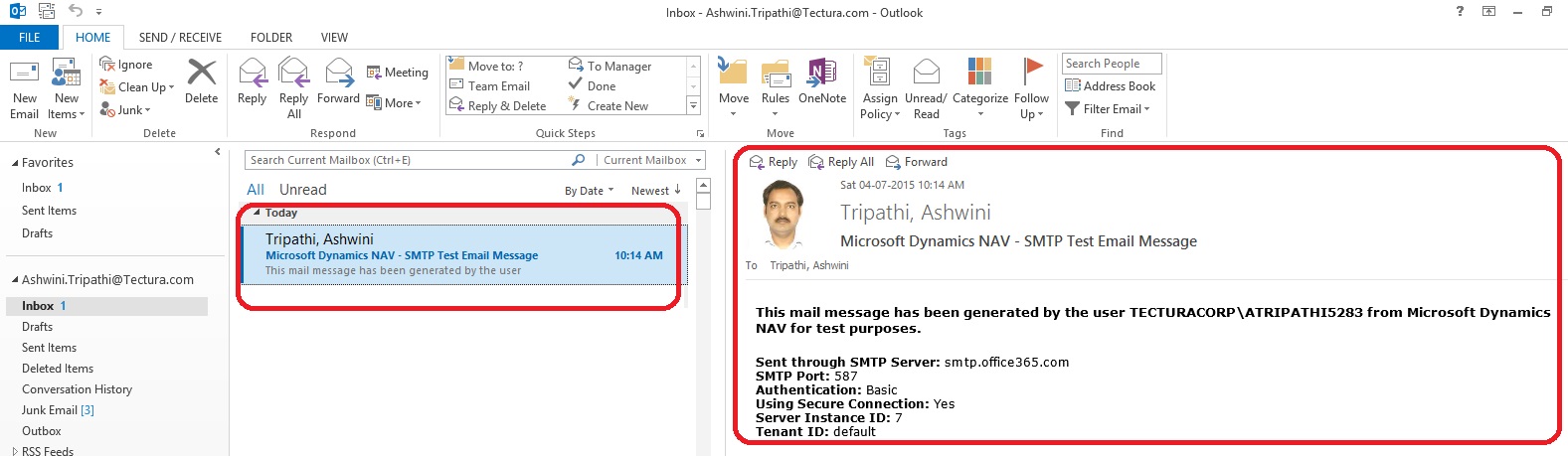Select To Manager quick step
The image size is (1568, 456).
[610, 66]
